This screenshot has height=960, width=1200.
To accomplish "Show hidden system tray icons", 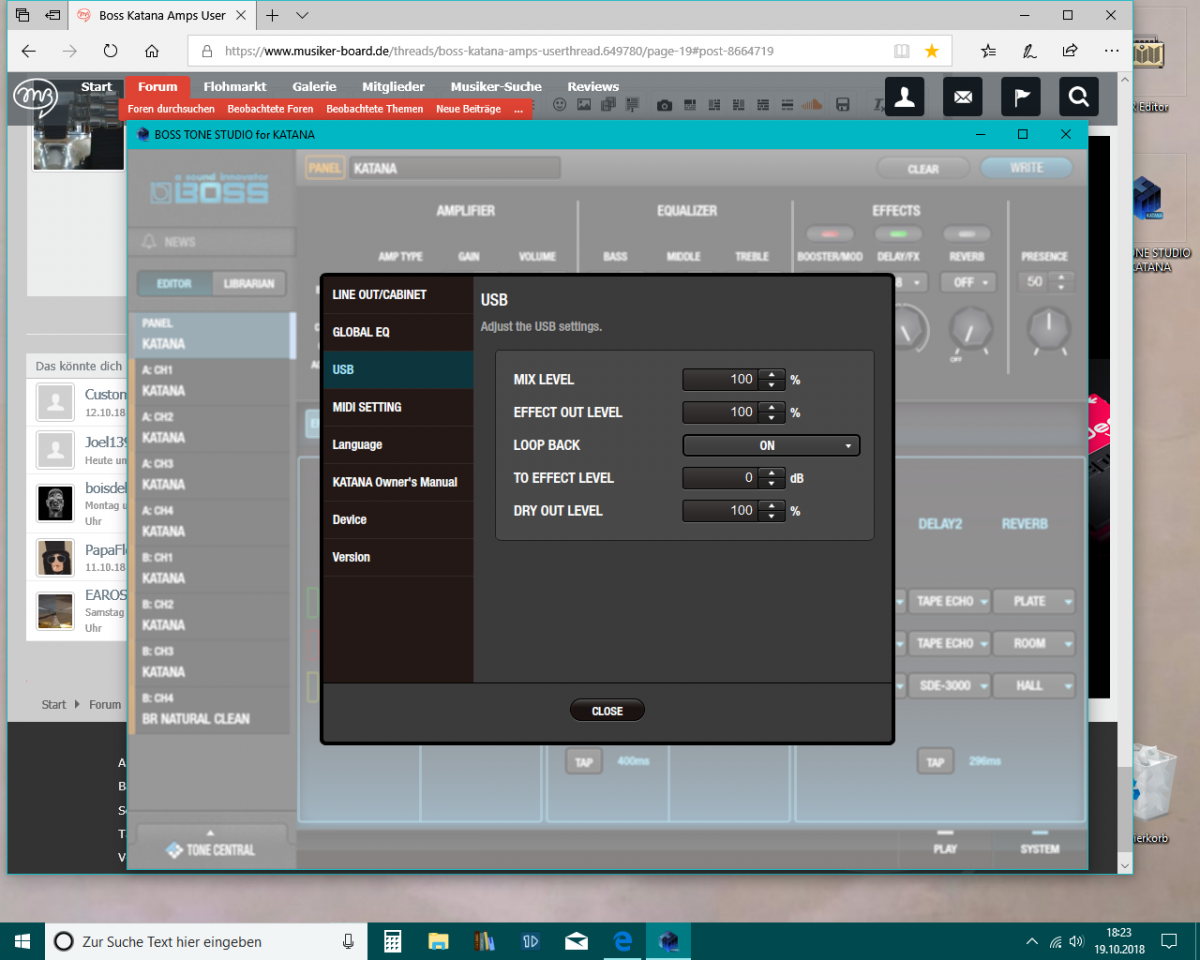I will click(x=1032, y=941).
